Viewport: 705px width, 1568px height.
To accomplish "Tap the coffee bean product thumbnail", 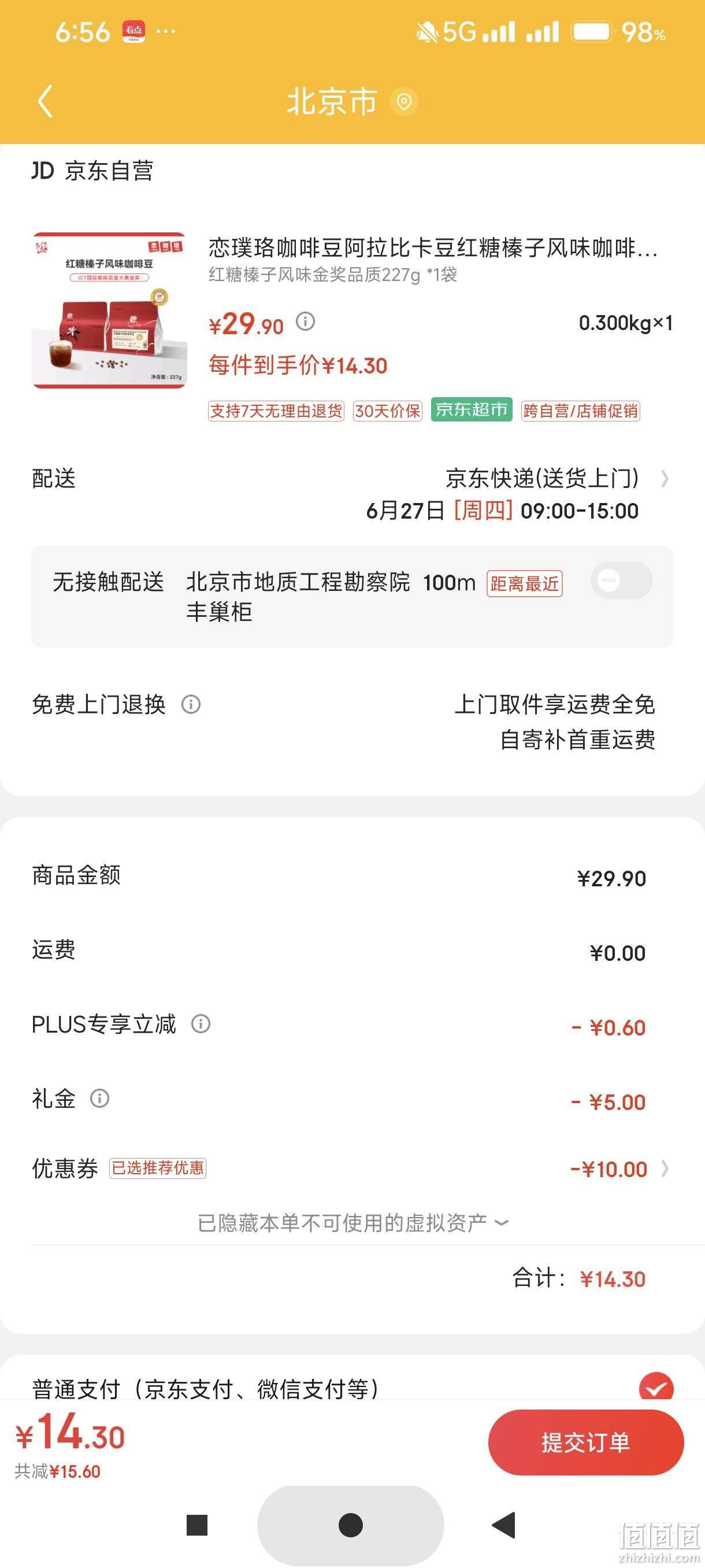I will [109, 310].
